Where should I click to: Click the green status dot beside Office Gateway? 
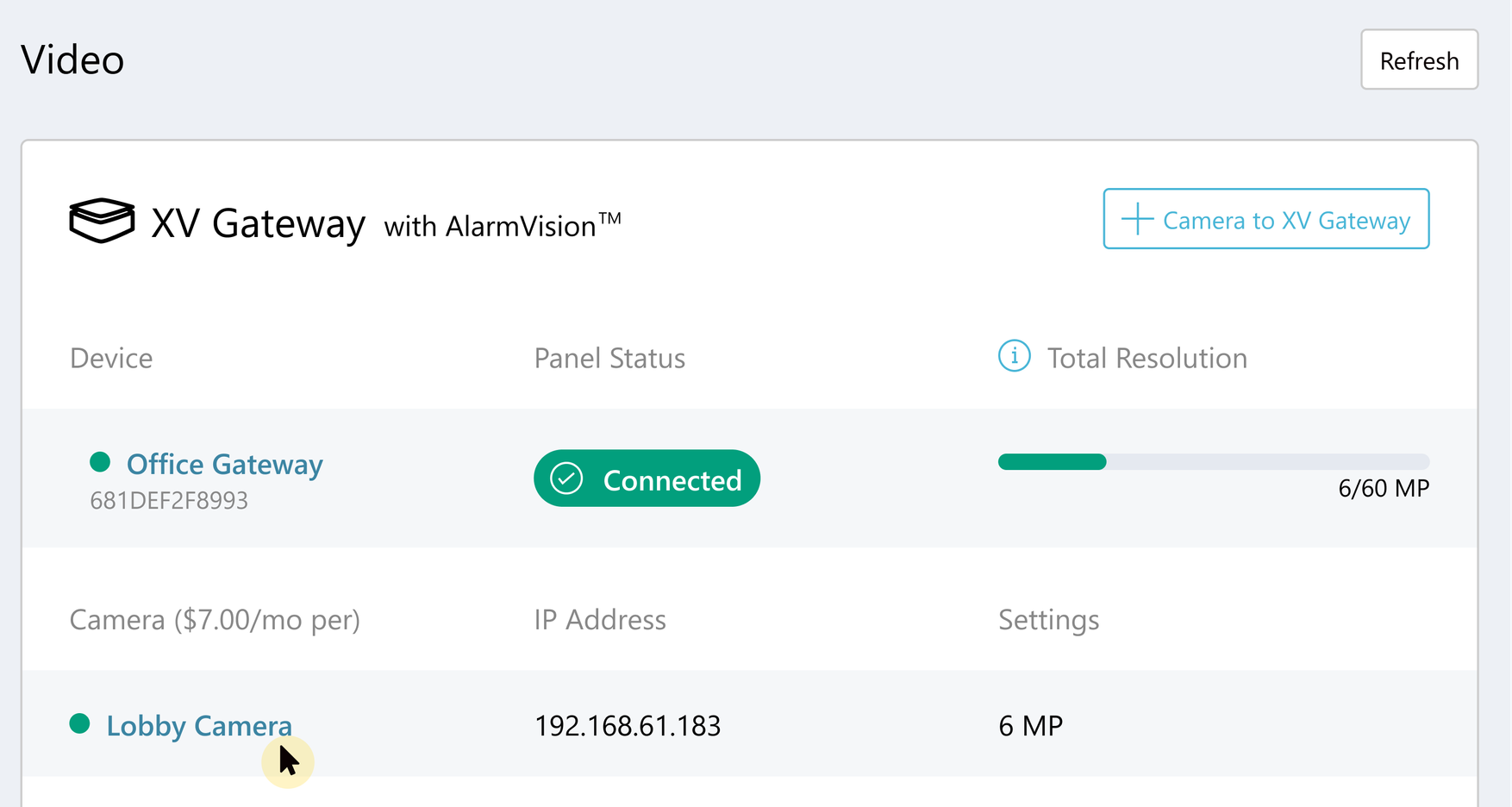(x=100, y=462)
